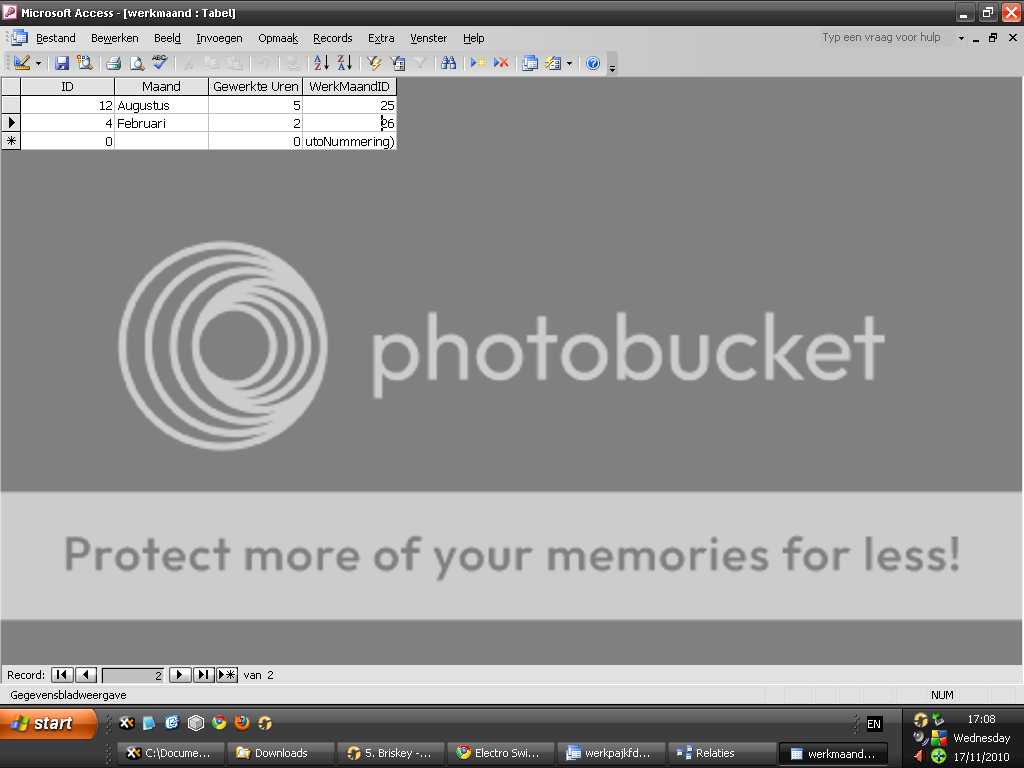Click the WerkMaandID value 25

click(349, 105)
